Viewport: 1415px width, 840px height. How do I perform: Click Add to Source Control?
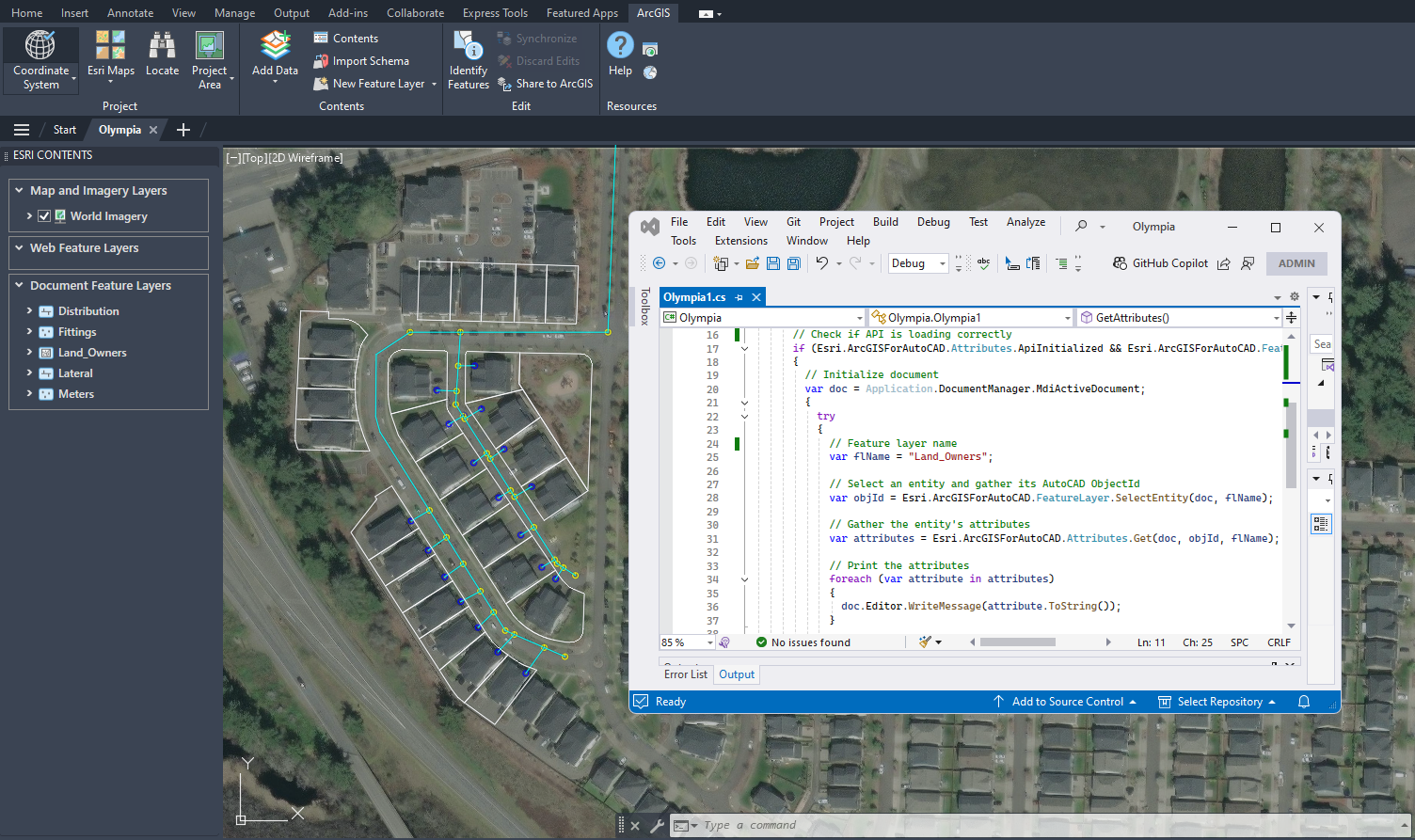tap(1067, 702)
